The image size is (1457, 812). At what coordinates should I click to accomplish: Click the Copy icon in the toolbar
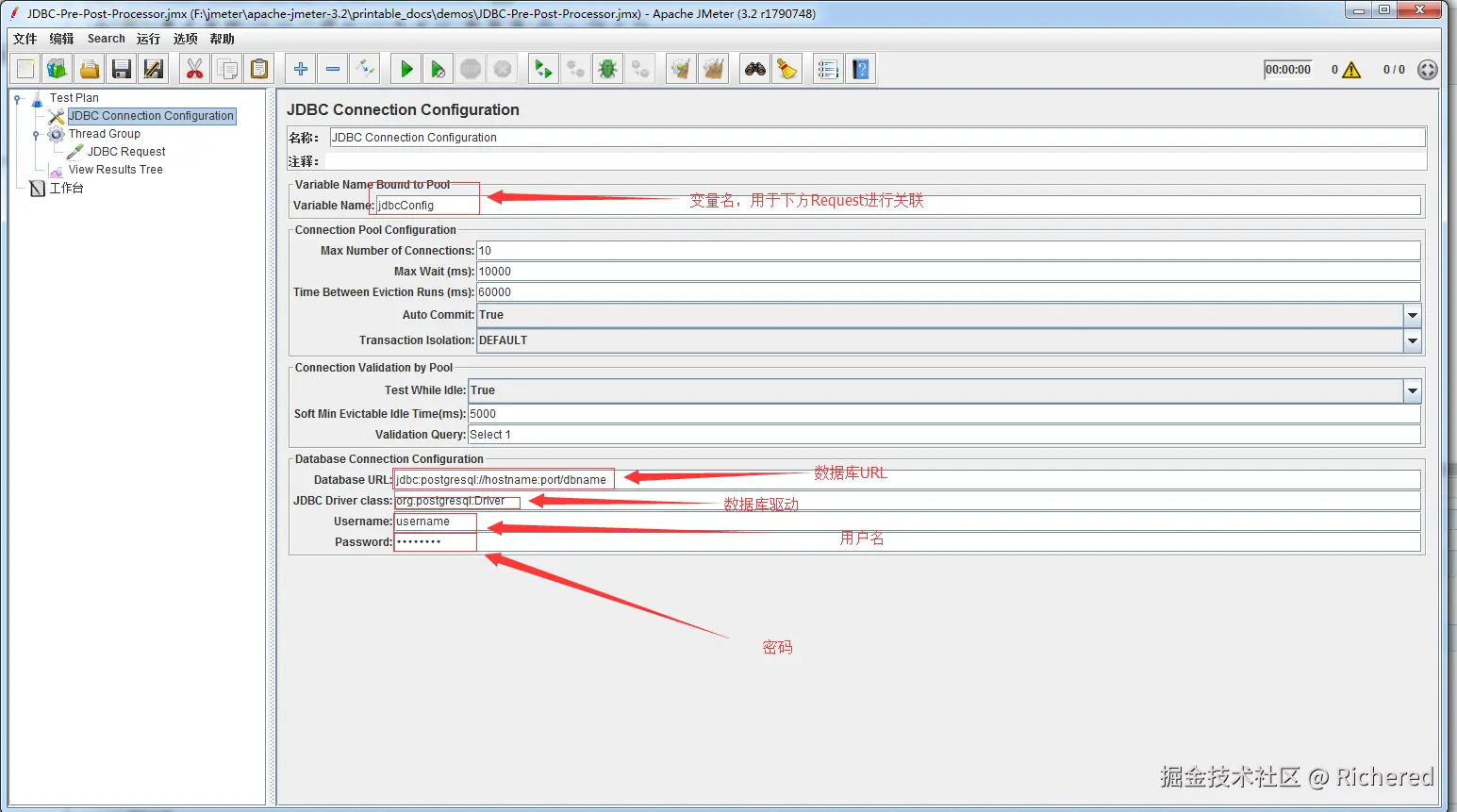pyautogui.click(x=227, y=69)
